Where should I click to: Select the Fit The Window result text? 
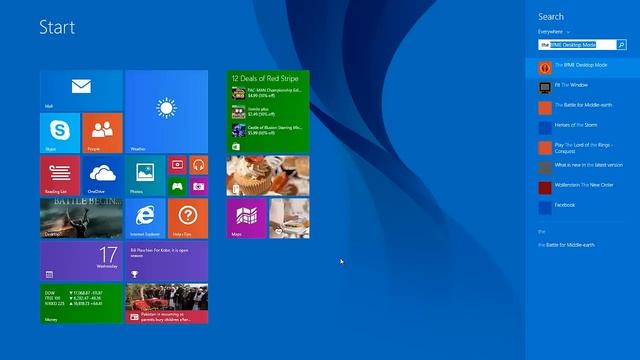tap(571, 85)
